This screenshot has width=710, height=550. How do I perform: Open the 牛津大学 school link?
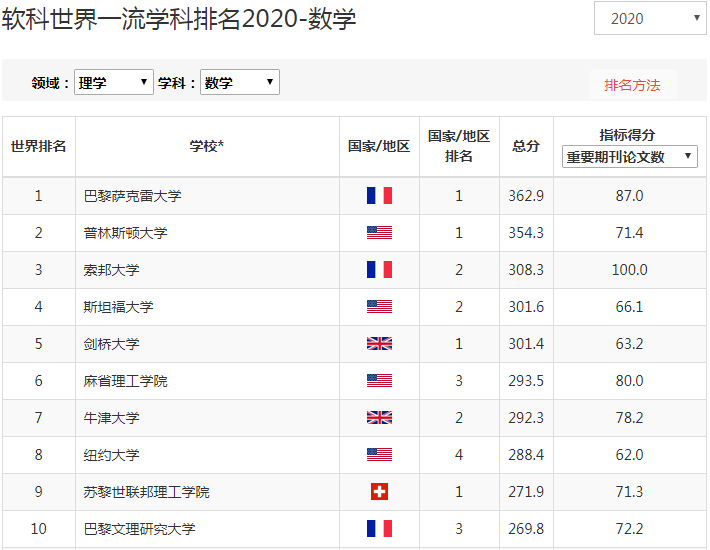[x=111, y=418]
